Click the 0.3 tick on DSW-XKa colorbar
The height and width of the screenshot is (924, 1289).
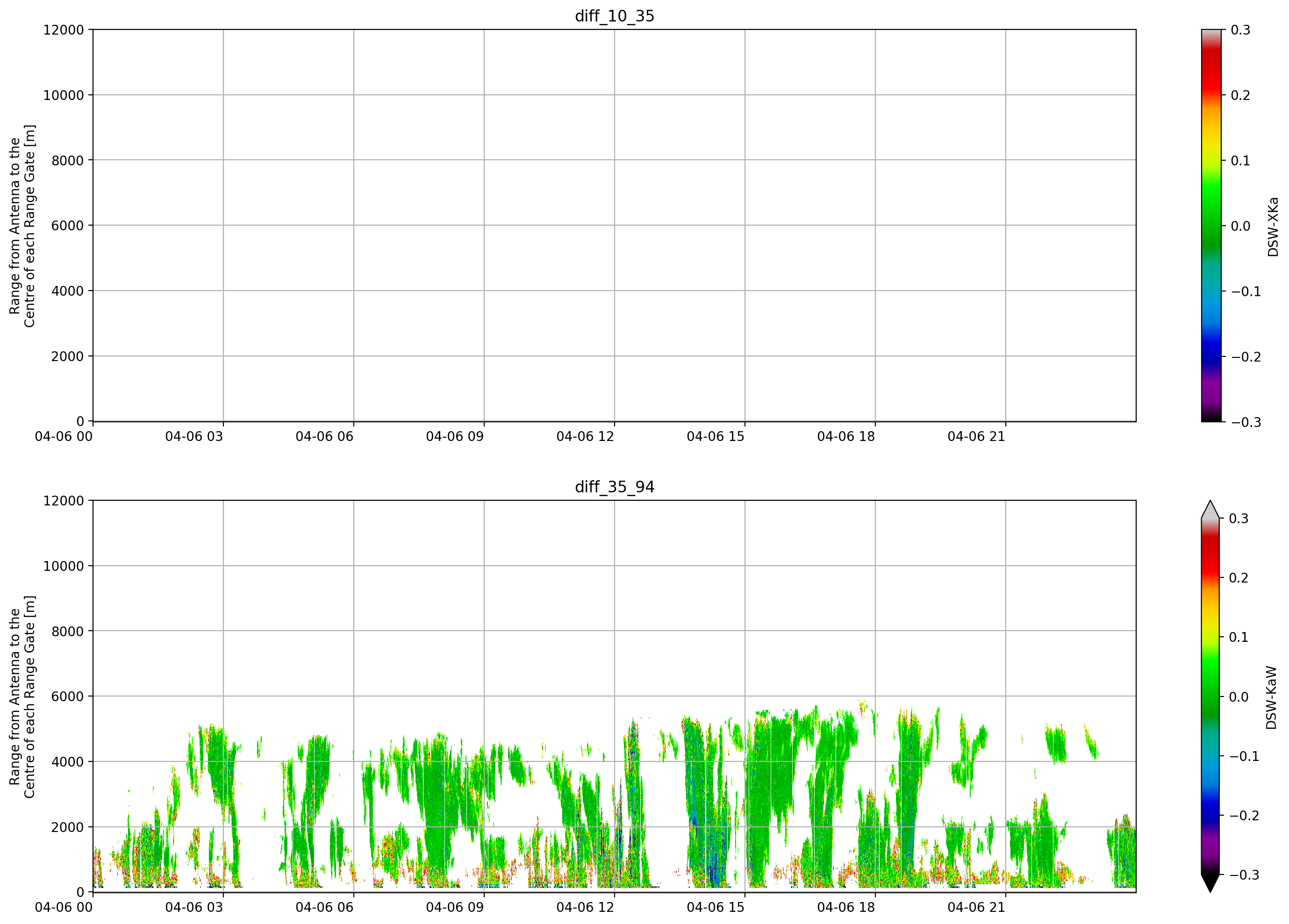[x=1240, y=29]
